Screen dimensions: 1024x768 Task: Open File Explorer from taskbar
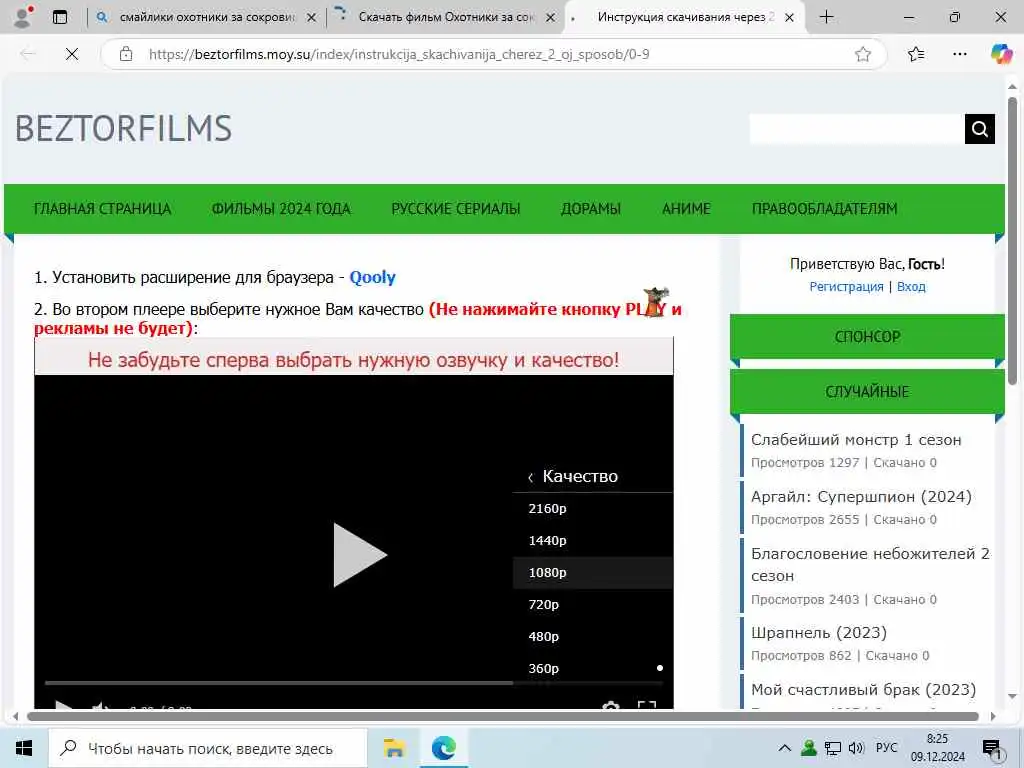(394, 748)
